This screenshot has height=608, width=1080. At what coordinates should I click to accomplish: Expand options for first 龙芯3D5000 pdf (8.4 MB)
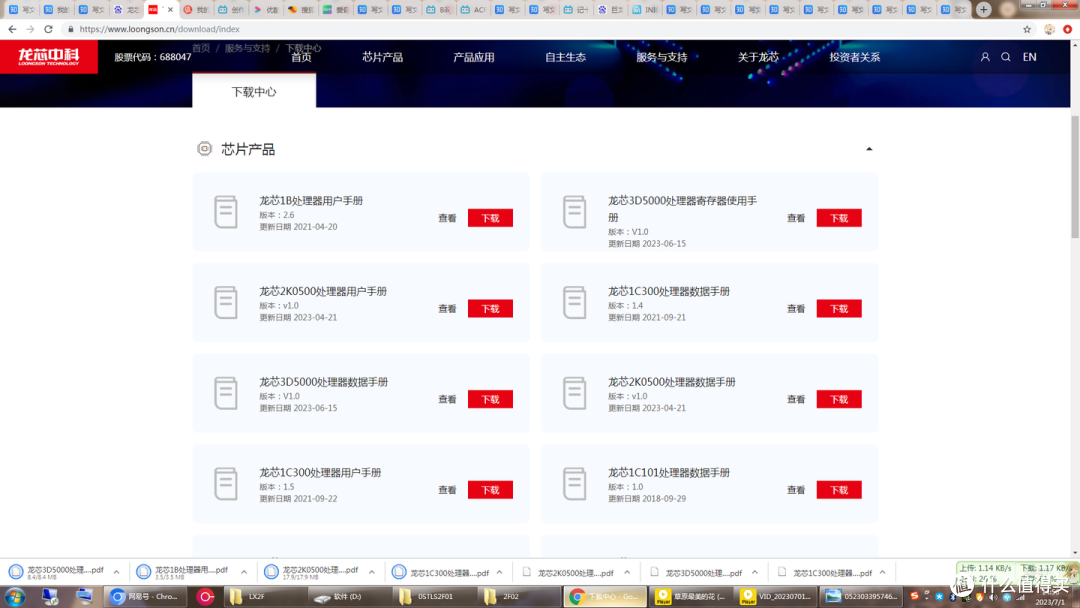[116, 572]
